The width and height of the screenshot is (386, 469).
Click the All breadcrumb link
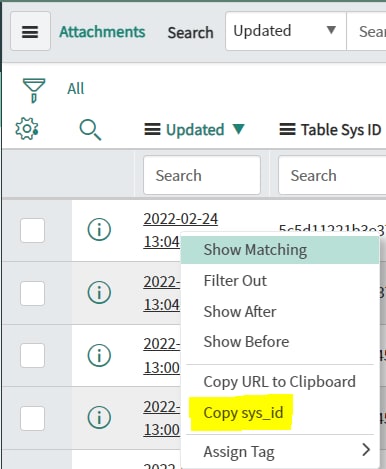click(x=76, y=89)
